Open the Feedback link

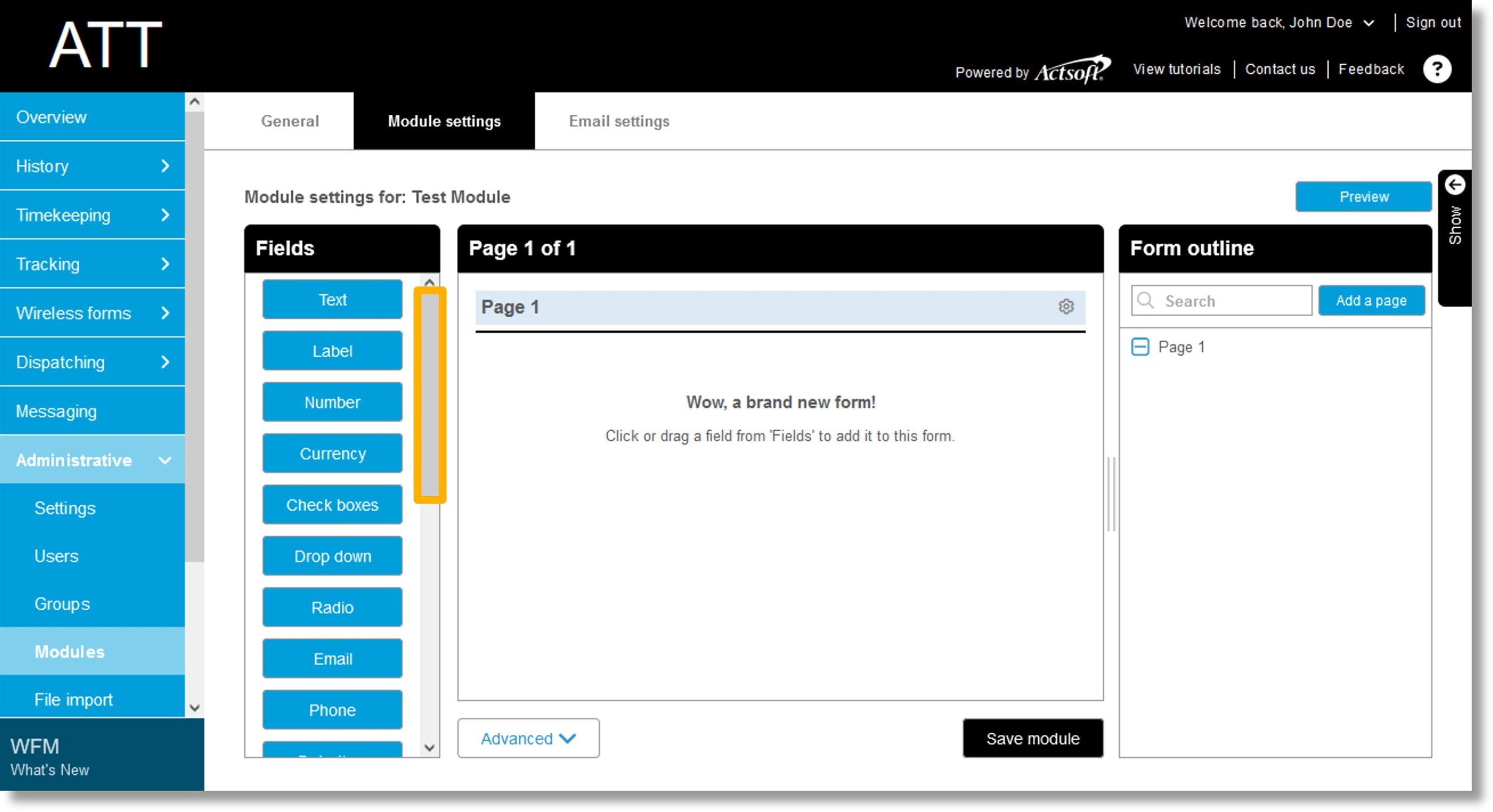click(1371, 69)
